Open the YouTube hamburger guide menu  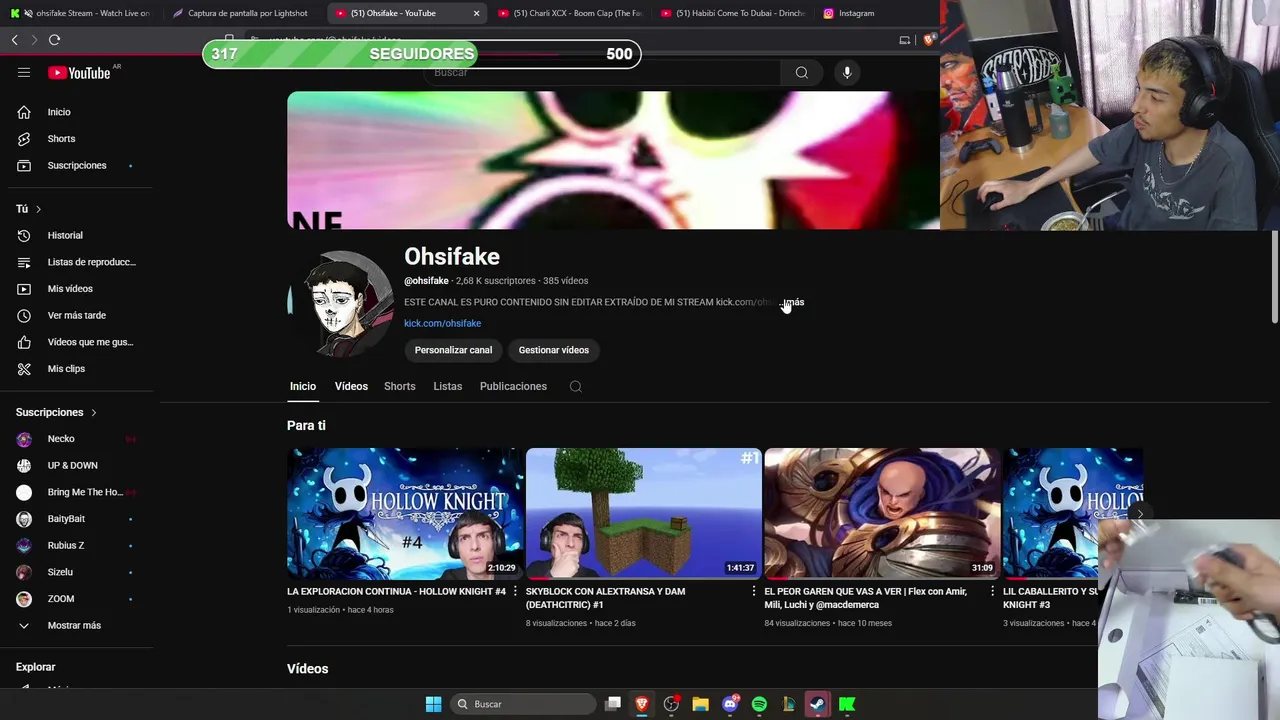click(x=24, y=72)
